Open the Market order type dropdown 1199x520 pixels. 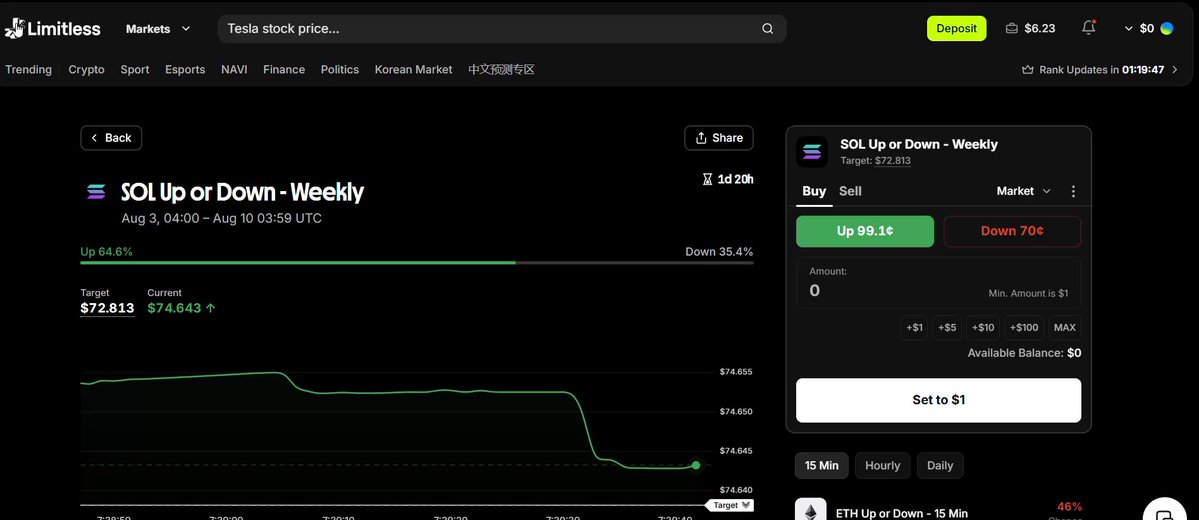click(1023, 191)
